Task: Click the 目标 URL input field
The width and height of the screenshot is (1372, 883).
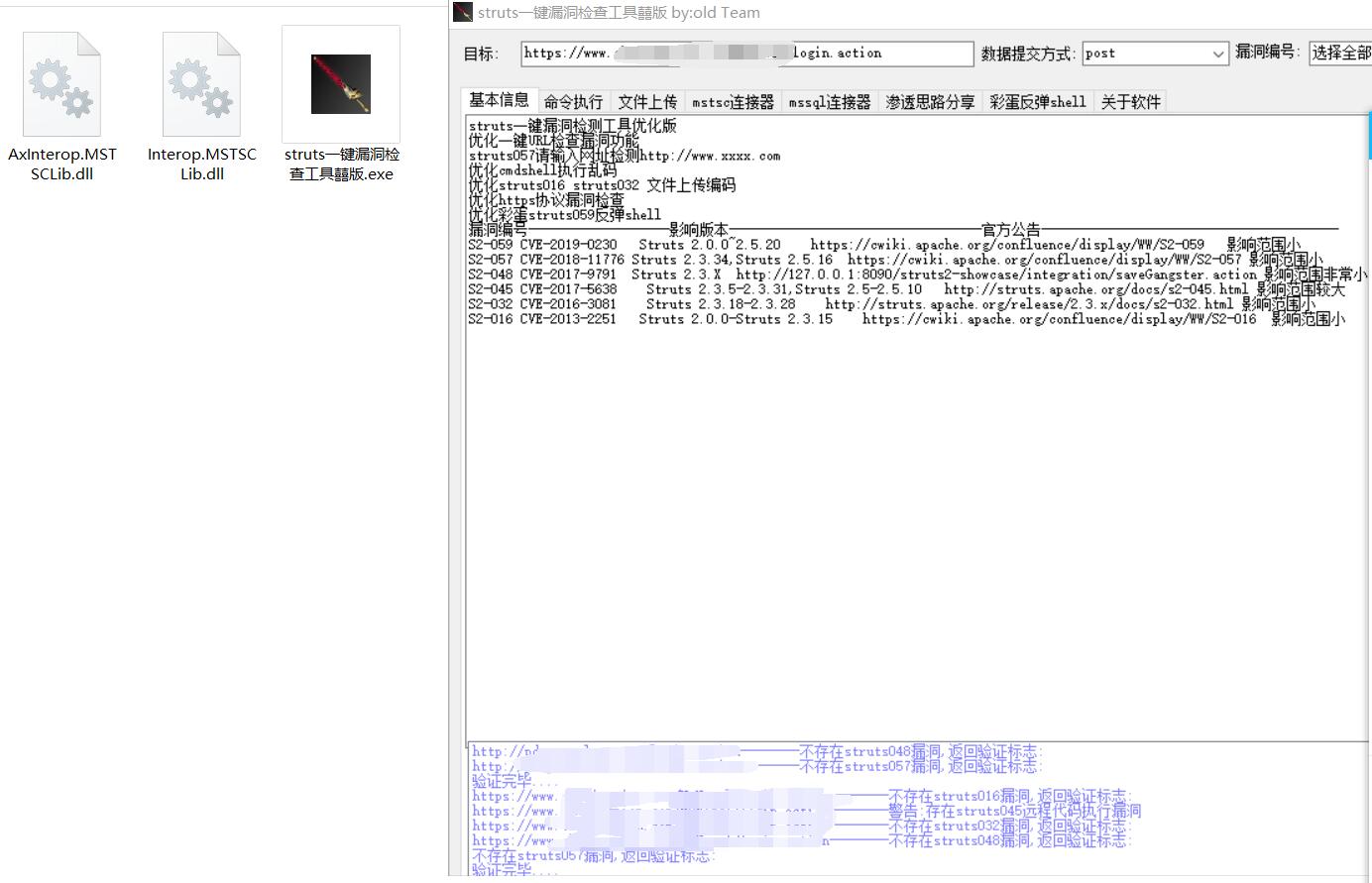Action: [x=747, y=54]
